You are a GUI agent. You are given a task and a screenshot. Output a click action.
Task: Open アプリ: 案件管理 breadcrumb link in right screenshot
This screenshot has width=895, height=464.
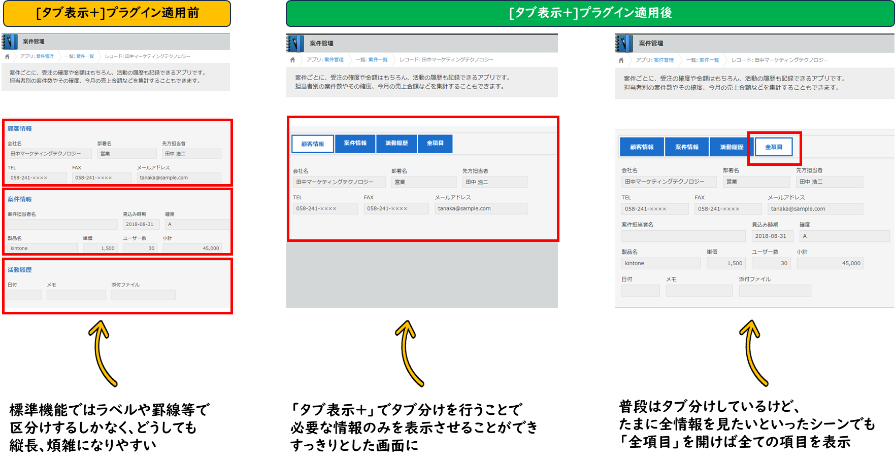point(655,60)
